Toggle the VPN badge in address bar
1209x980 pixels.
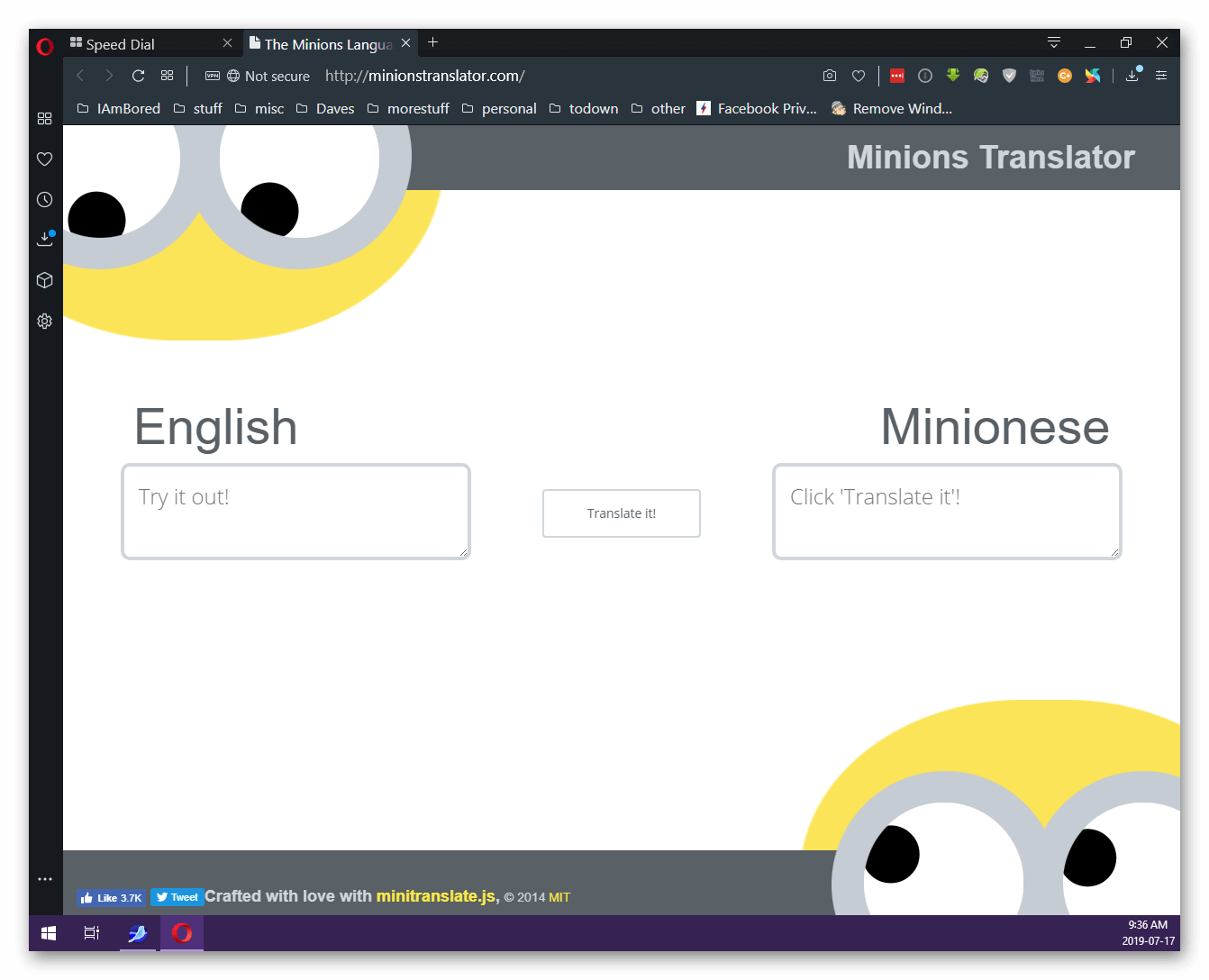tap(213, 76)
